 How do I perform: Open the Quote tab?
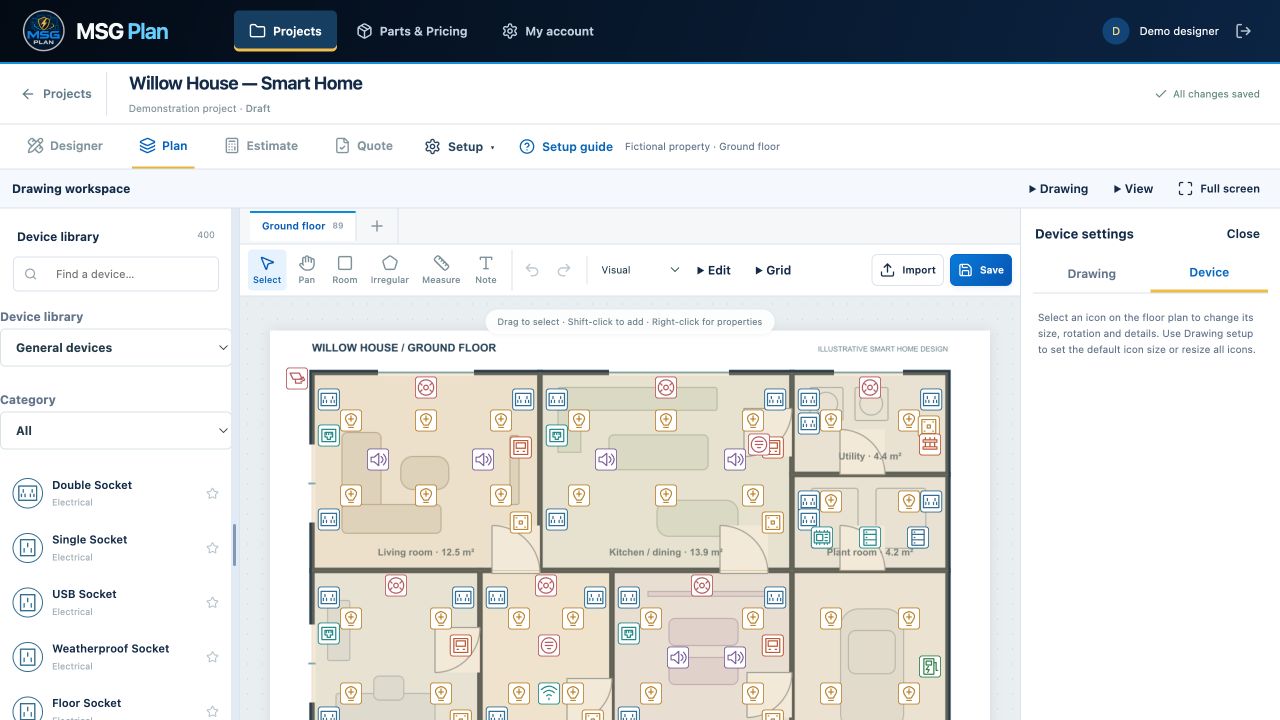click(364, 146)
